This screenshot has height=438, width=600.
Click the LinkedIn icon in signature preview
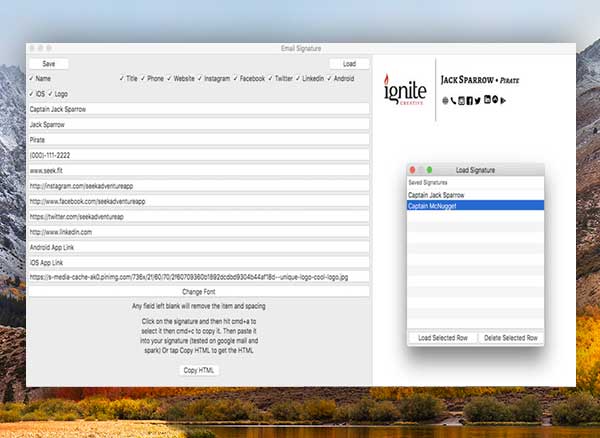coord(487,99)
